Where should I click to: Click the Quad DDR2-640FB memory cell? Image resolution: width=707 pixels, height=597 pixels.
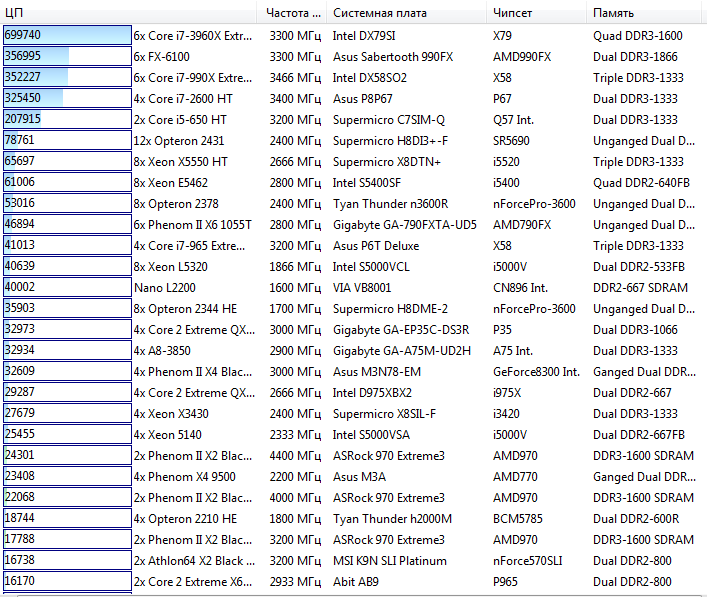(x=641, y=183)
